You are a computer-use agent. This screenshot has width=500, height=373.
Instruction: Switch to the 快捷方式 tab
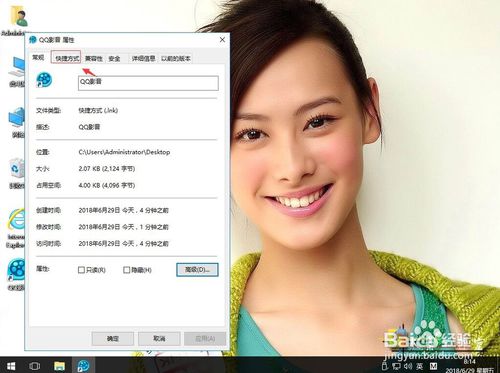pyautogui.click(x=66, y=57)
